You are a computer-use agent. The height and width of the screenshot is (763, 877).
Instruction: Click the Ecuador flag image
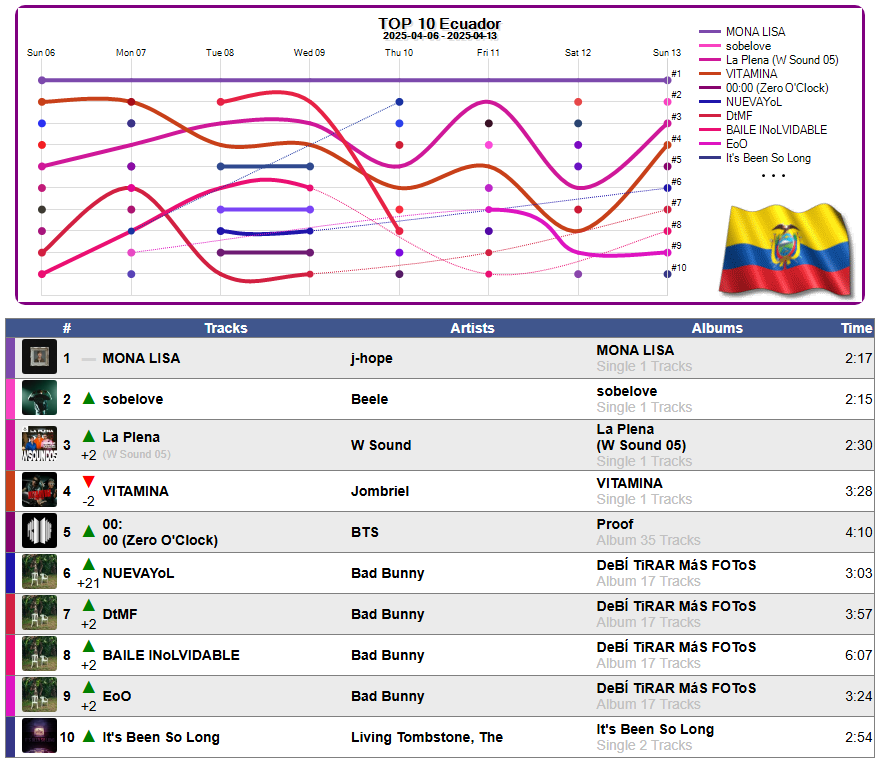point(786,249)
